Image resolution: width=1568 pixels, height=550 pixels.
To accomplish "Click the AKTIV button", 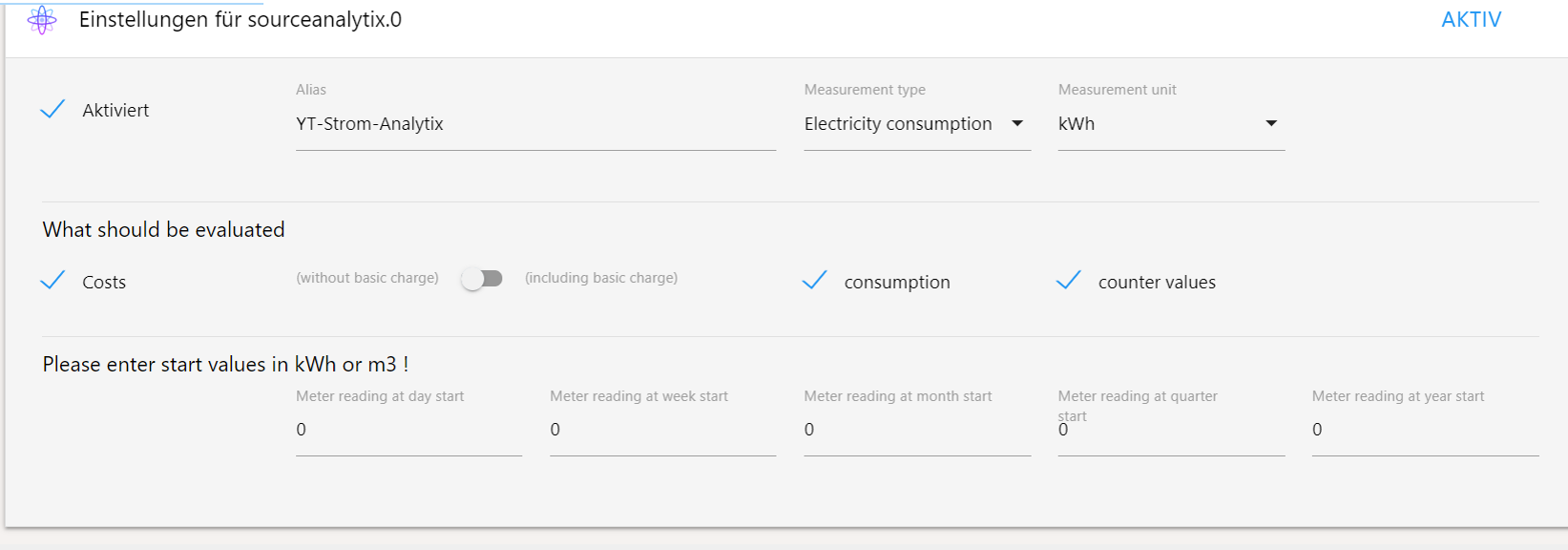I will coord(1471,20).
